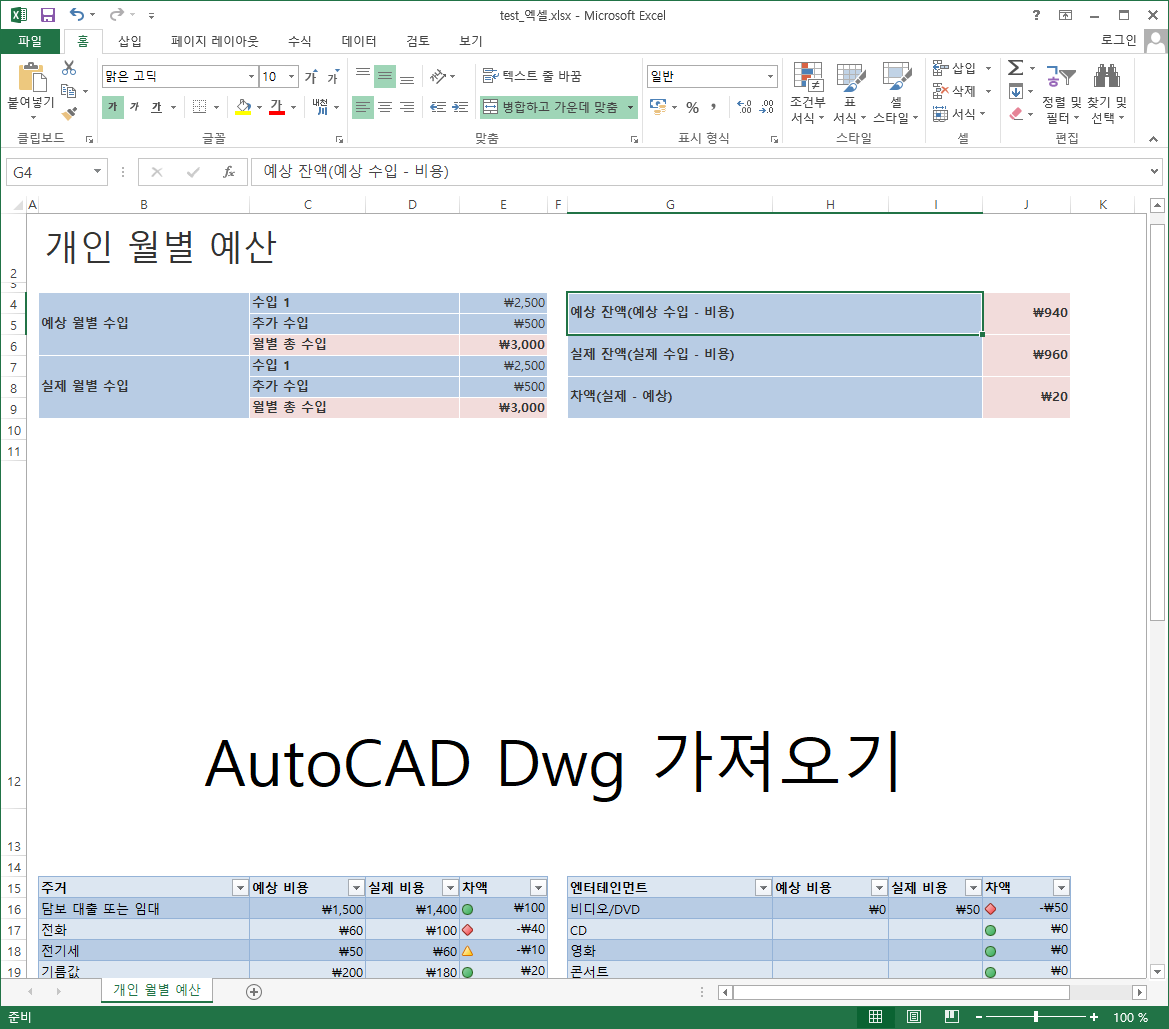Click the Cut scissors icon
The image size is (1169, 1029).
pos(69,69)
